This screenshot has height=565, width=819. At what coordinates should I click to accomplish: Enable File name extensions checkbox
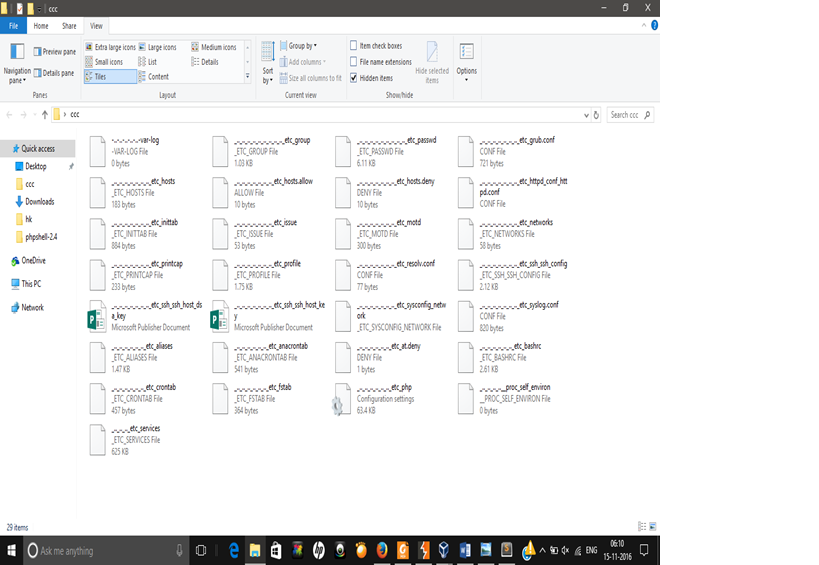(x=354, y=62)
